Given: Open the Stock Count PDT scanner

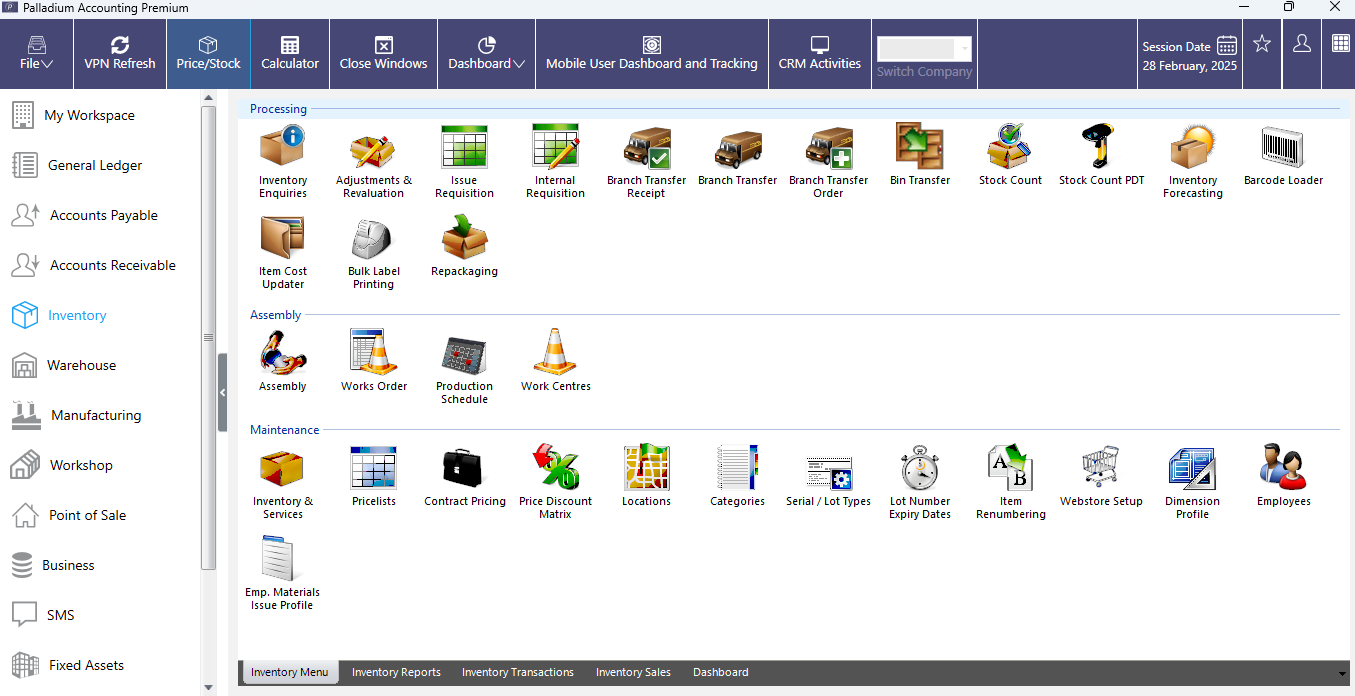Looking at the screenshot, I should 1102,155.
